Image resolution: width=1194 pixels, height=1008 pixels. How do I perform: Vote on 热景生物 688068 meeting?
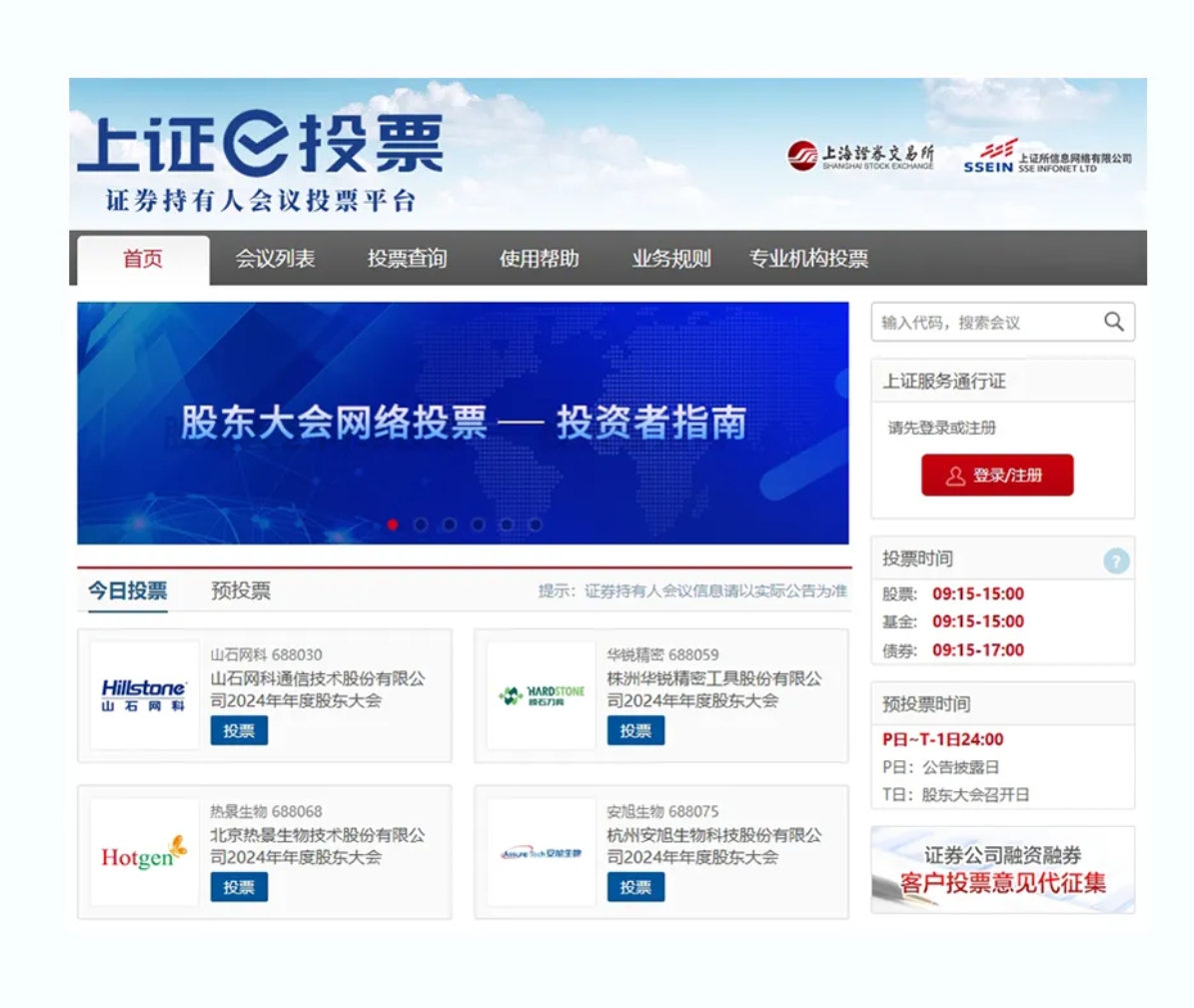(x=239, y=888)
